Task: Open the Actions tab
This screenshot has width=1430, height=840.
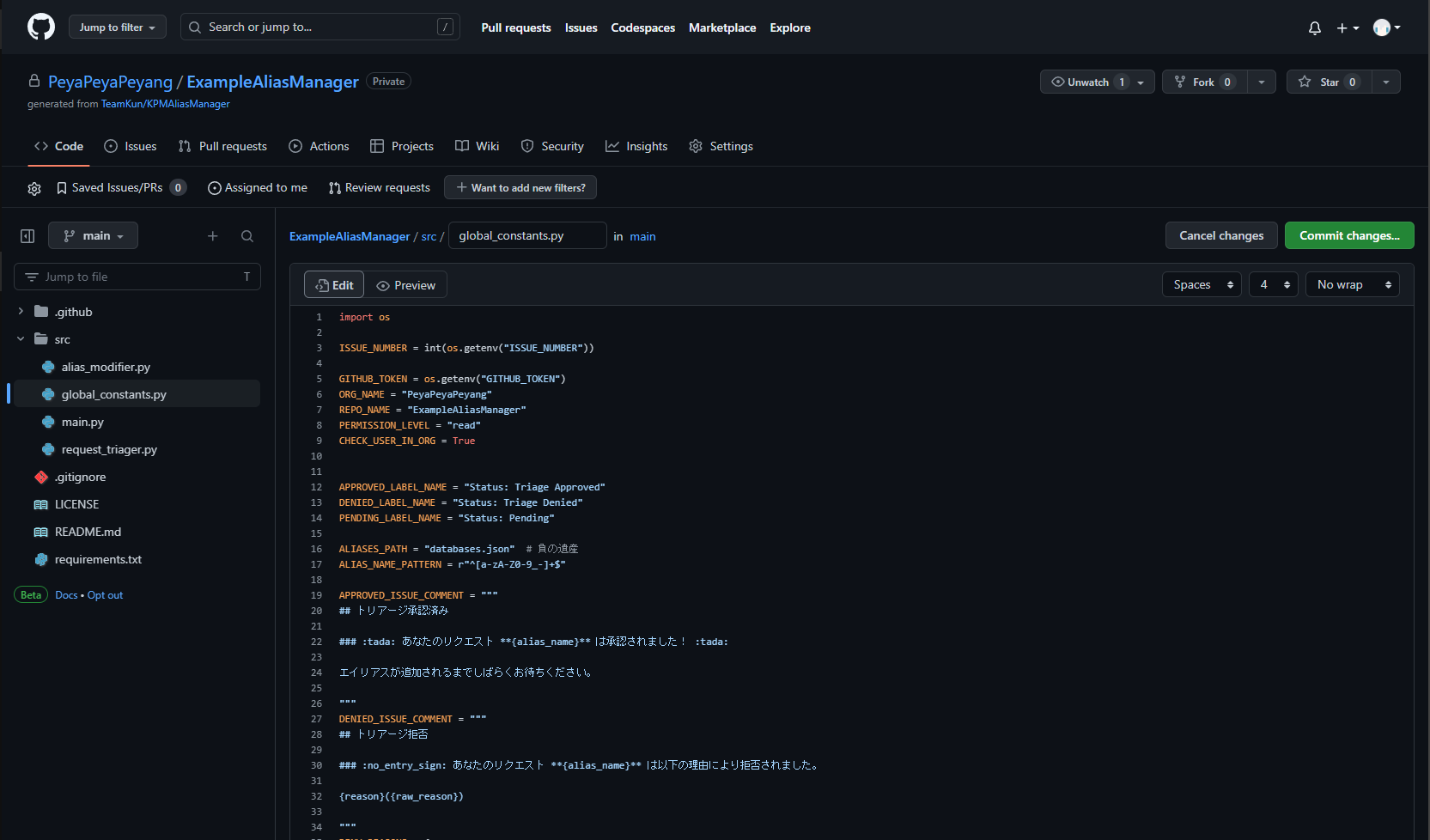Action: pyautogui.click(x=319, y=146)
